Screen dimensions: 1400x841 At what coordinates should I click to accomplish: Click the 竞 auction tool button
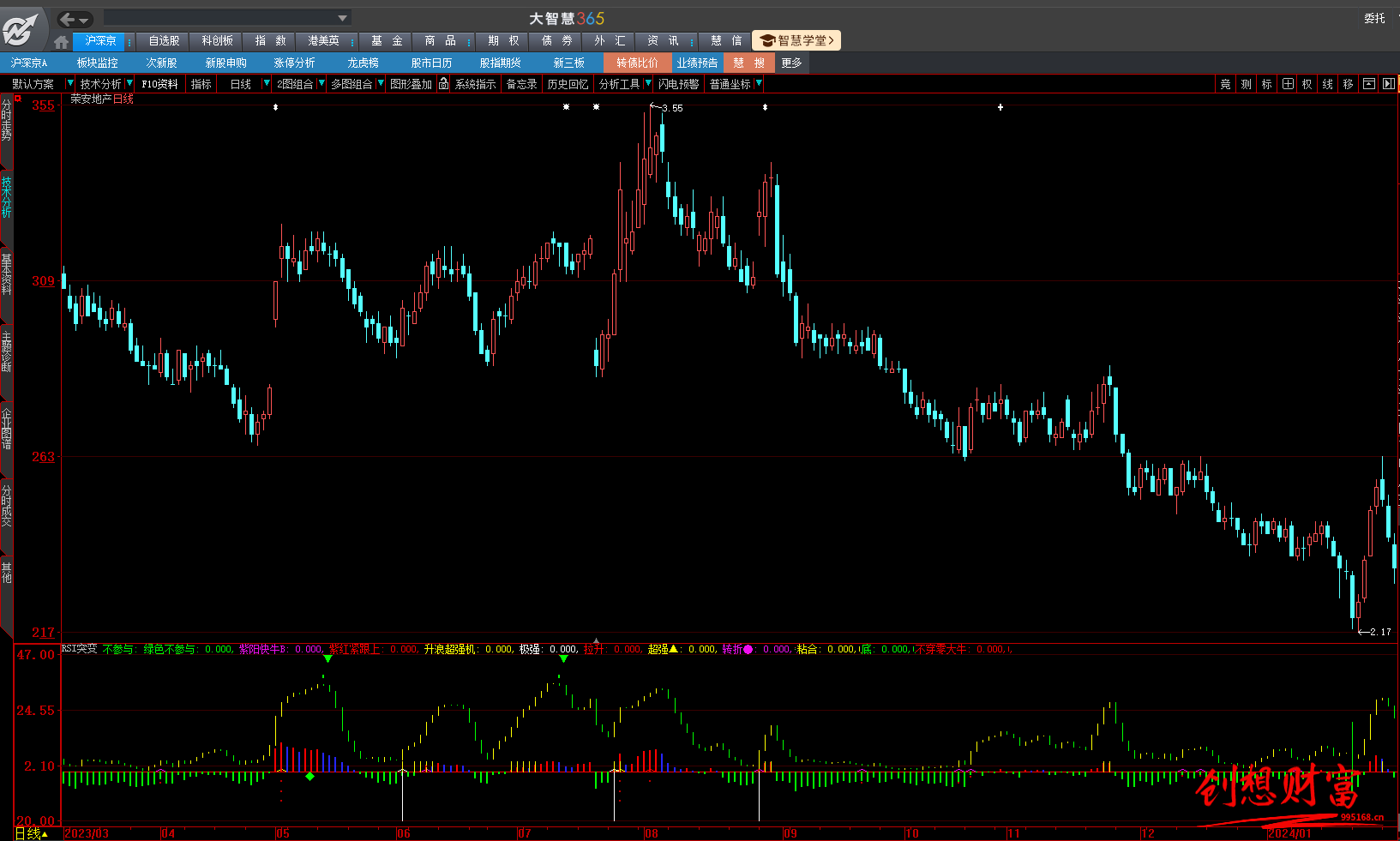(1226, 84)
